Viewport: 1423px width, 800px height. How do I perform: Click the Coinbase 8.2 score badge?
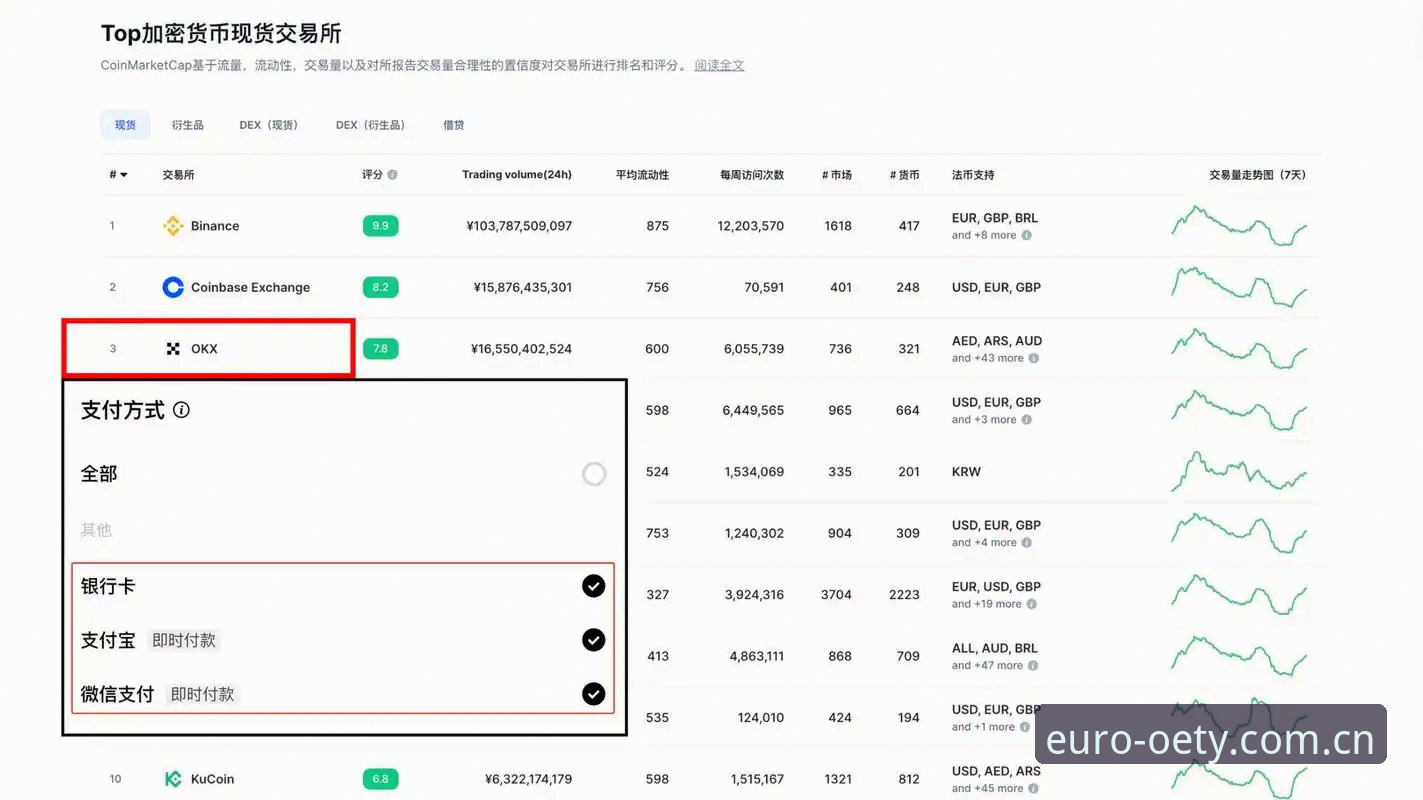[x=381, y=287]
